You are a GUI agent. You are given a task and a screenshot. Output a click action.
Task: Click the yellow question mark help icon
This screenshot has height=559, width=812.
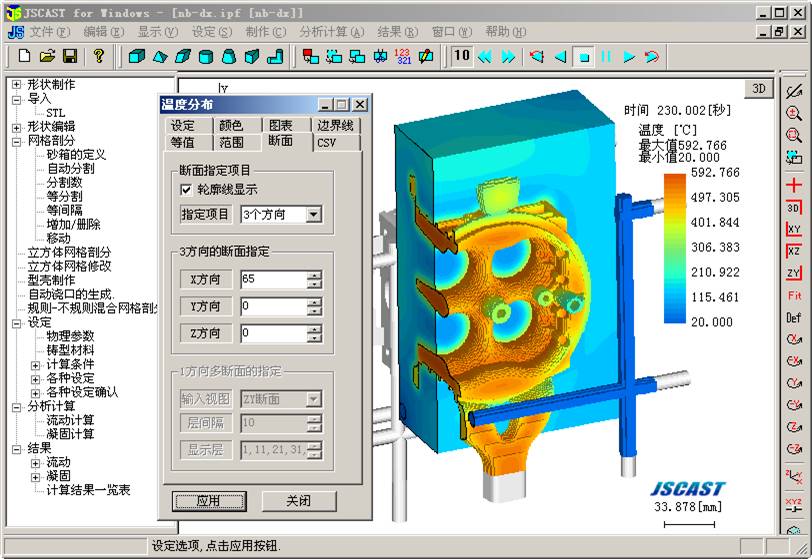click(98, 55)
